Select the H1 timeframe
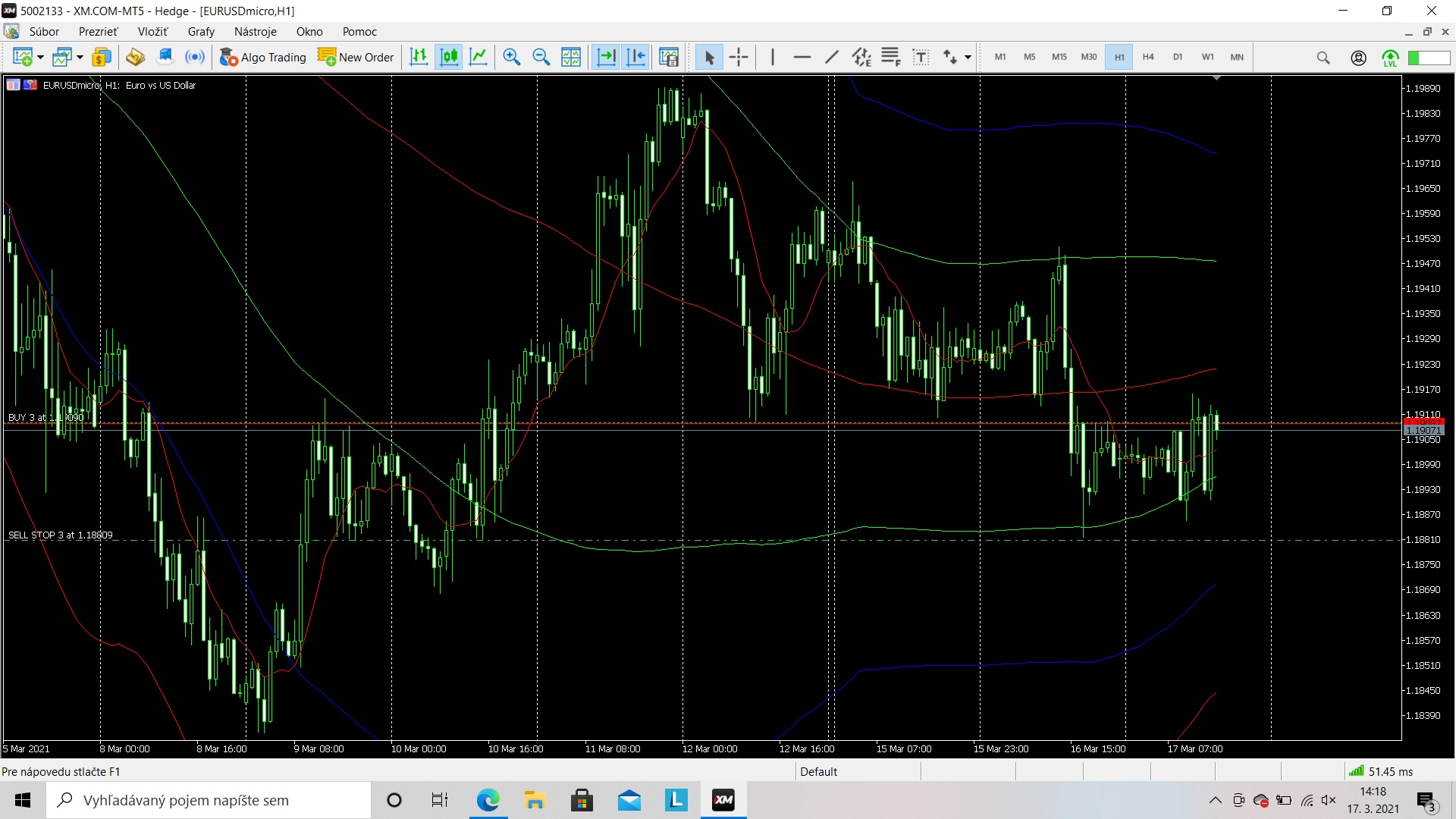The image size is (1456, 819). point(1119,57)
